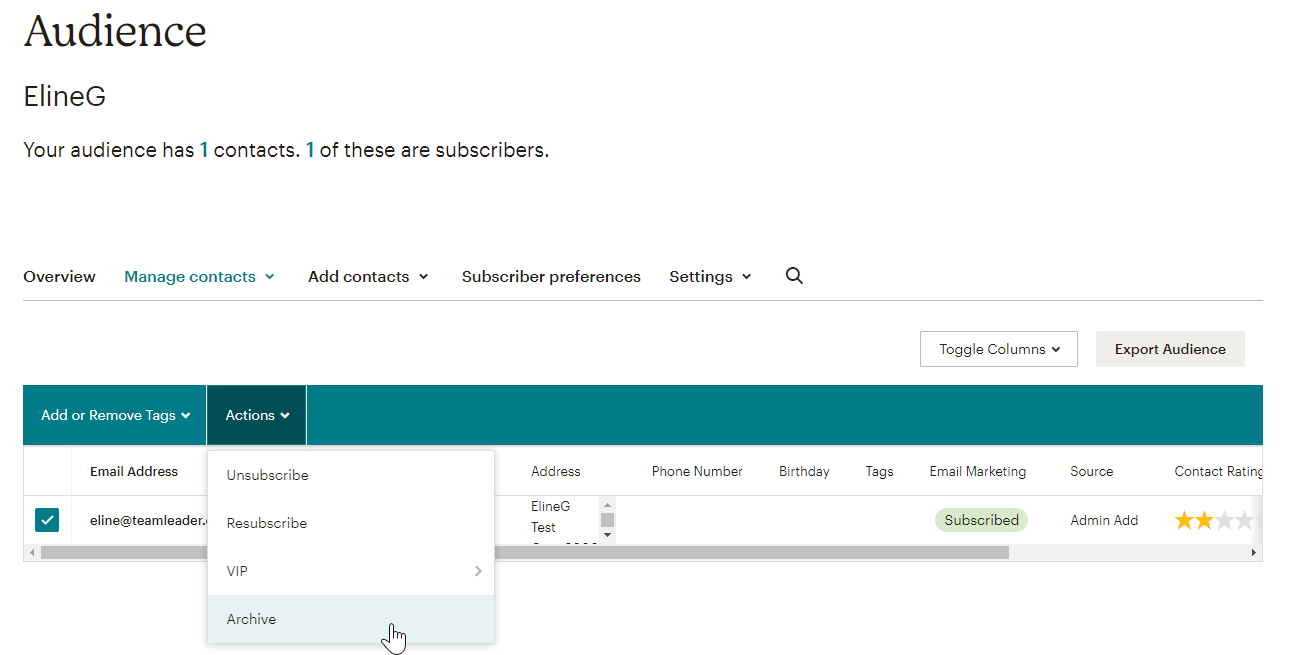The width and height of the screenshot is (1309, 655).
Task: Open the Settings dropdown
Action: (709, 276)
